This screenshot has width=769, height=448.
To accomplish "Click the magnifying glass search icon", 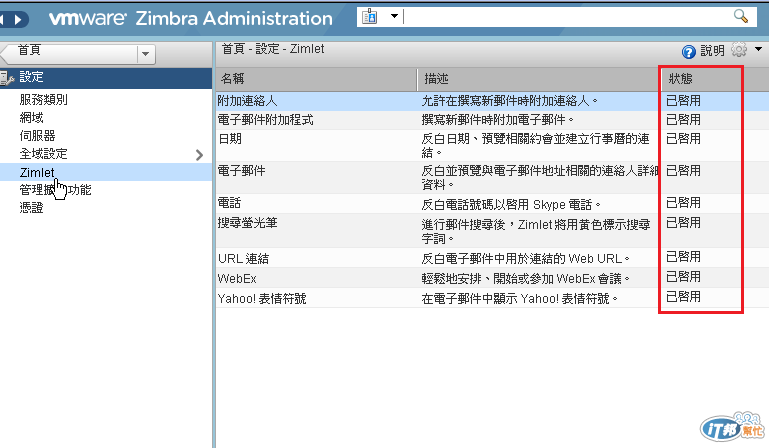I will coord(741,16).
